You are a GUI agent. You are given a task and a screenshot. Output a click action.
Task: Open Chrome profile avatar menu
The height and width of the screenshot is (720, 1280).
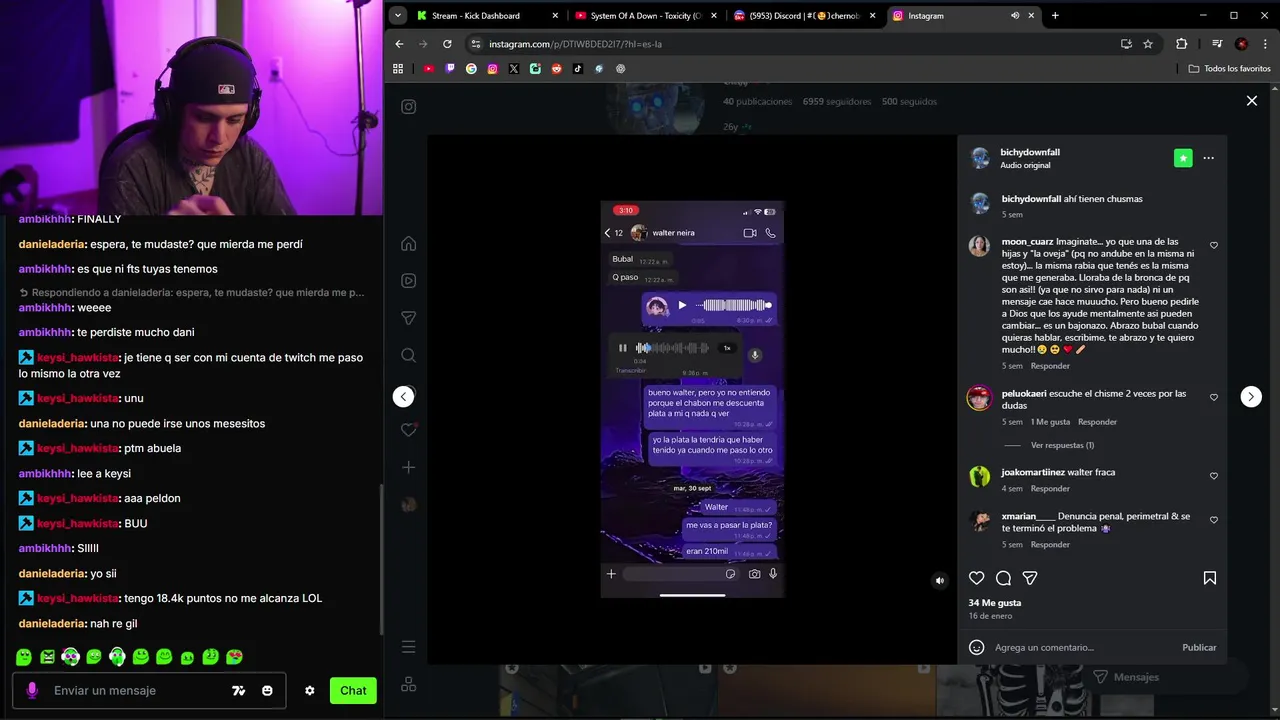[x=1241, y=44]
